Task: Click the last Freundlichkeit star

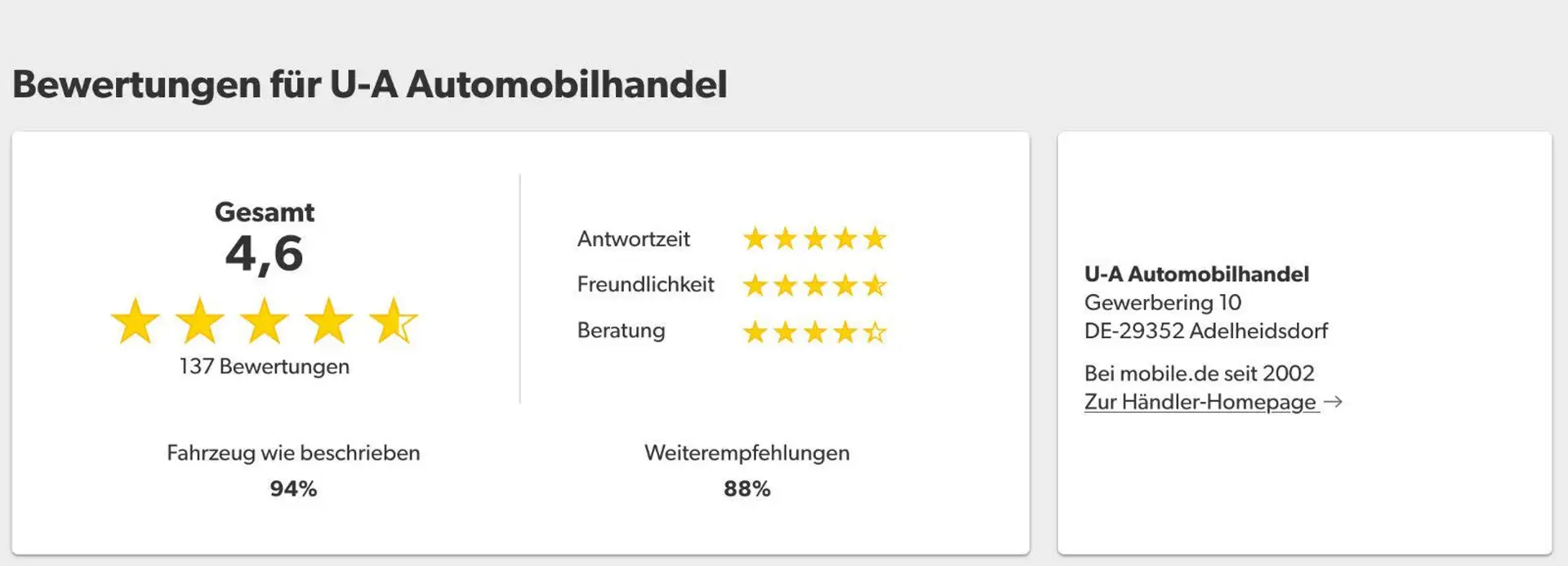Action: (x=875, y=285)
